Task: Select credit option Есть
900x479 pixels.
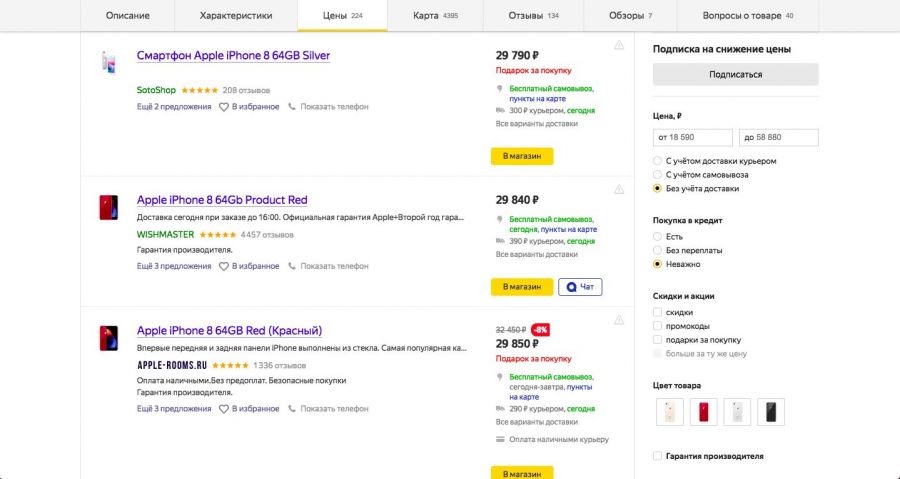Action: pos(657,237)
